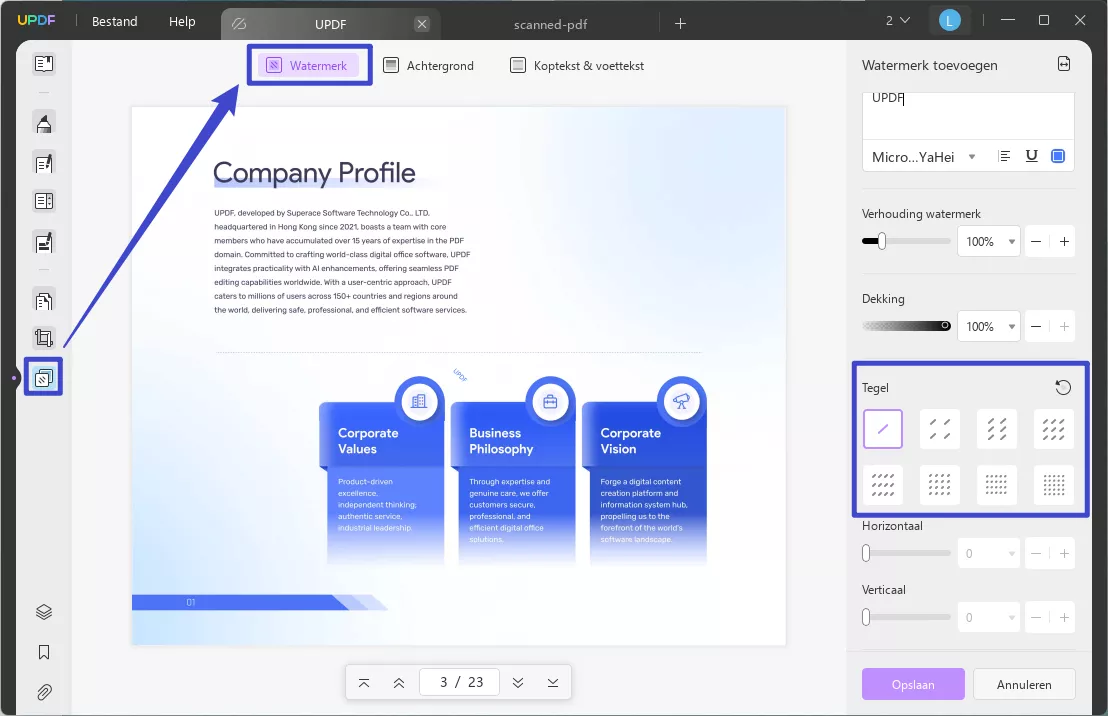This screenshot has height=716, width=1108.
Task: Switch to the scanned-pdf document tab
Action: pos(550,24)
